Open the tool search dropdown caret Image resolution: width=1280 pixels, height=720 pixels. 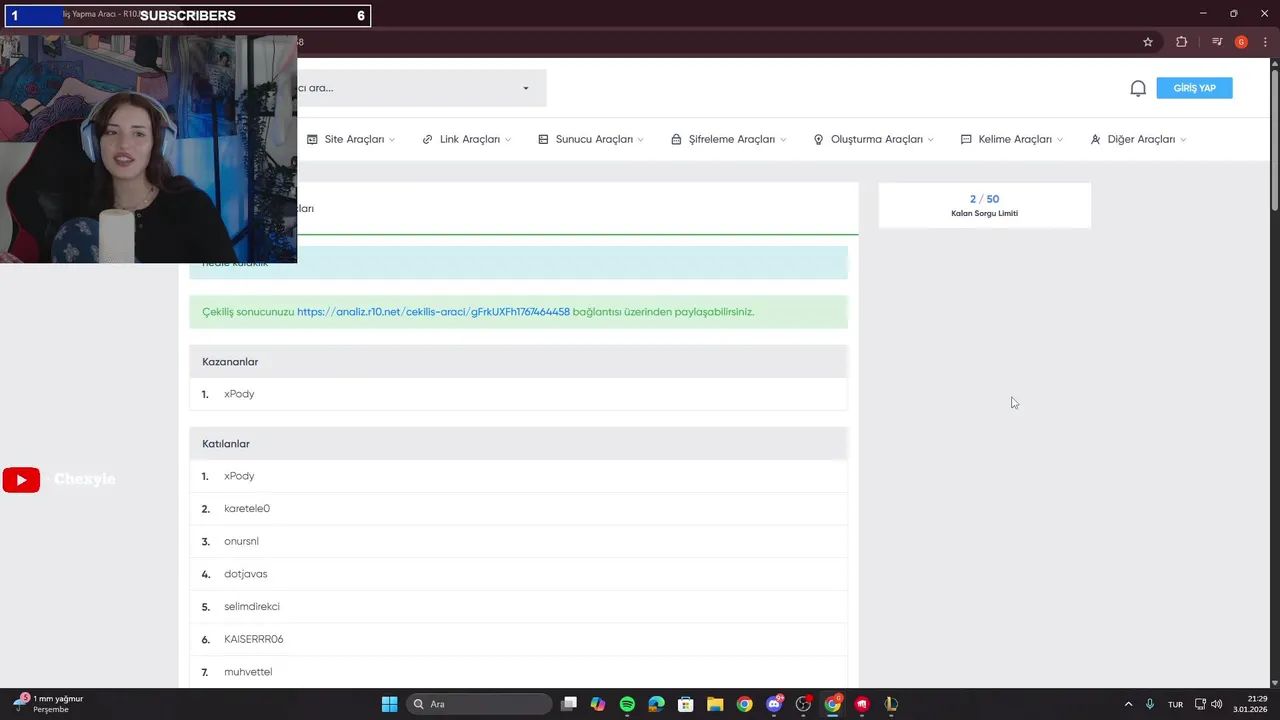[526, 88]
